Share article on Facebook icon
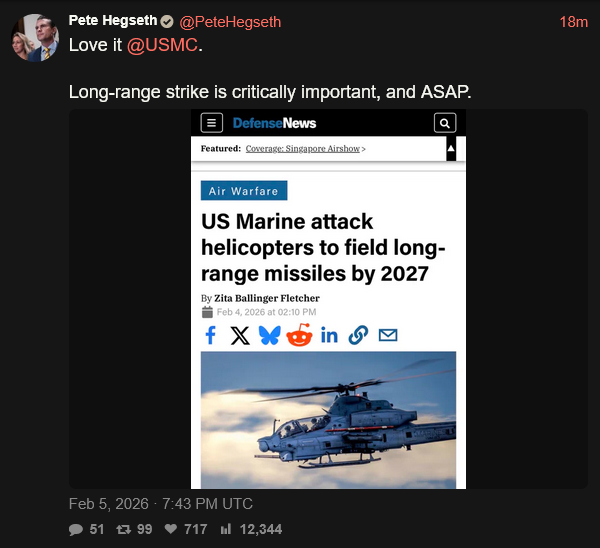600x548 pixels. pyautogui.click(x=210, y=335)
